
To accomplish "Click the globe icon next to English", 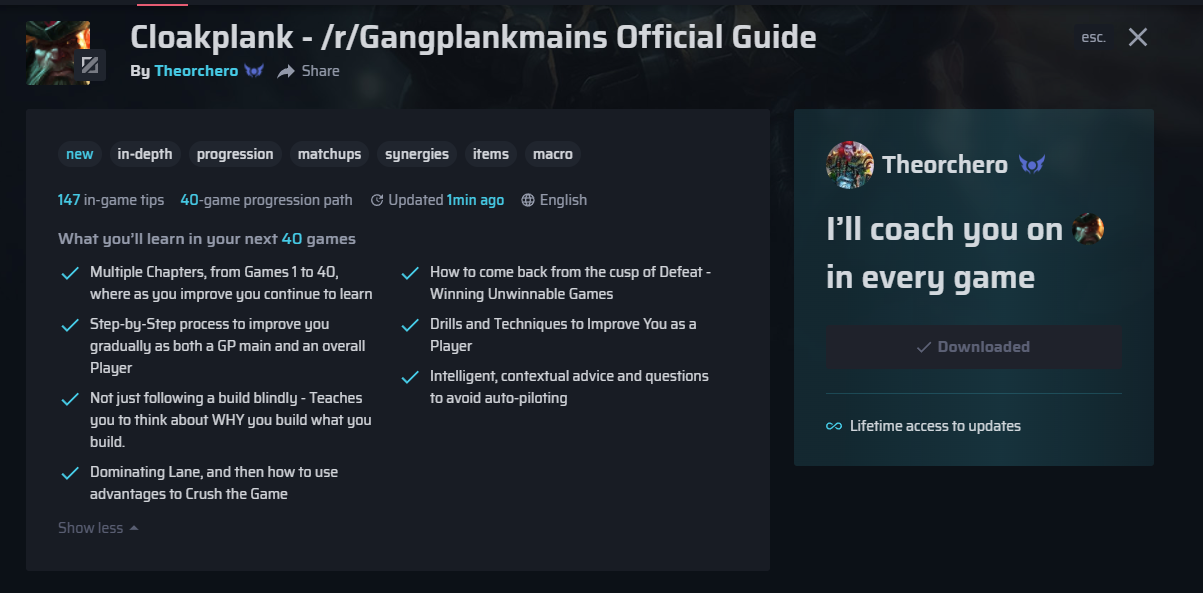I will pyautogui.click(x=526, y=200).
